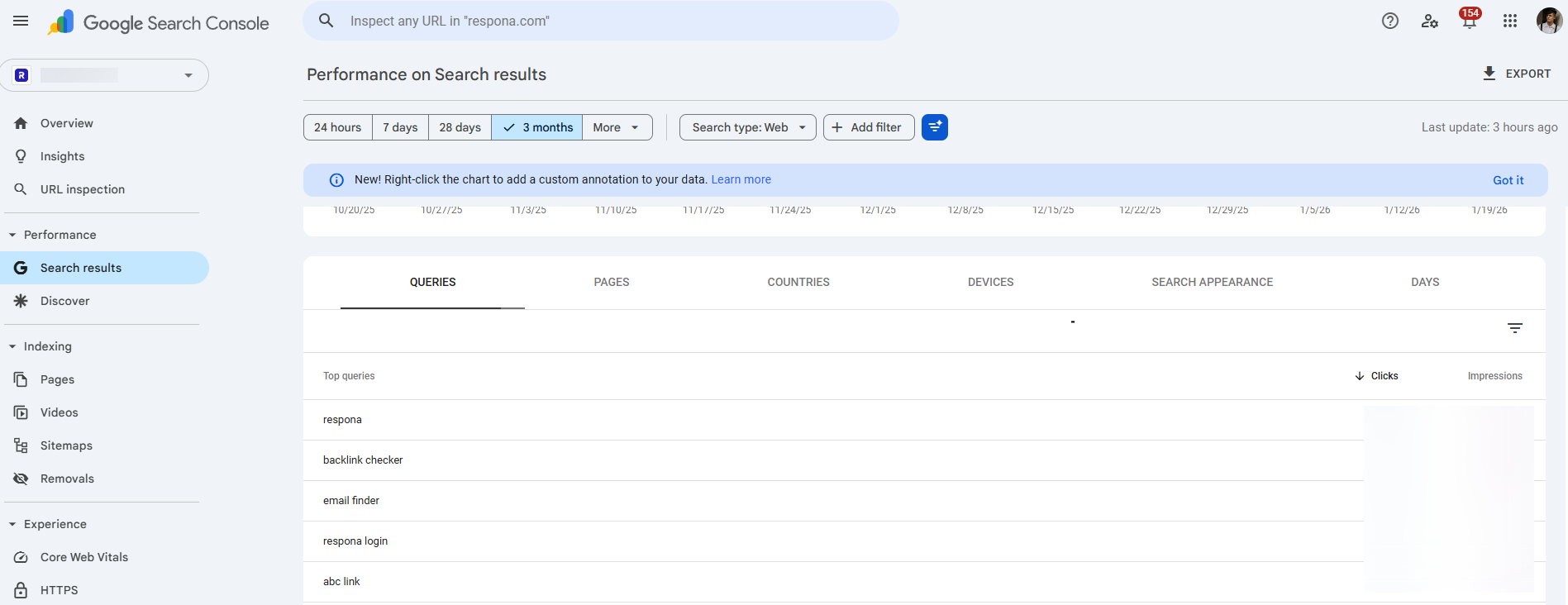Click the Sitemaps icon in sidebar
This screenshot has width=1568, height=605.
click(21, 445)
